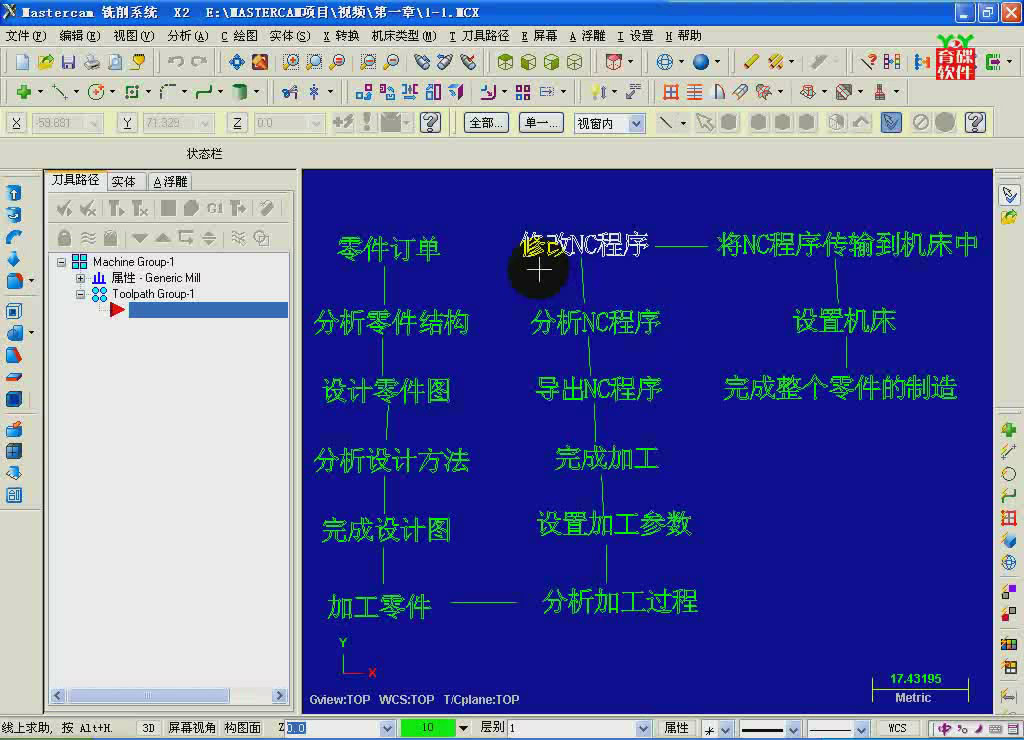Click the blue shaded sphere icon

point(701,62)
